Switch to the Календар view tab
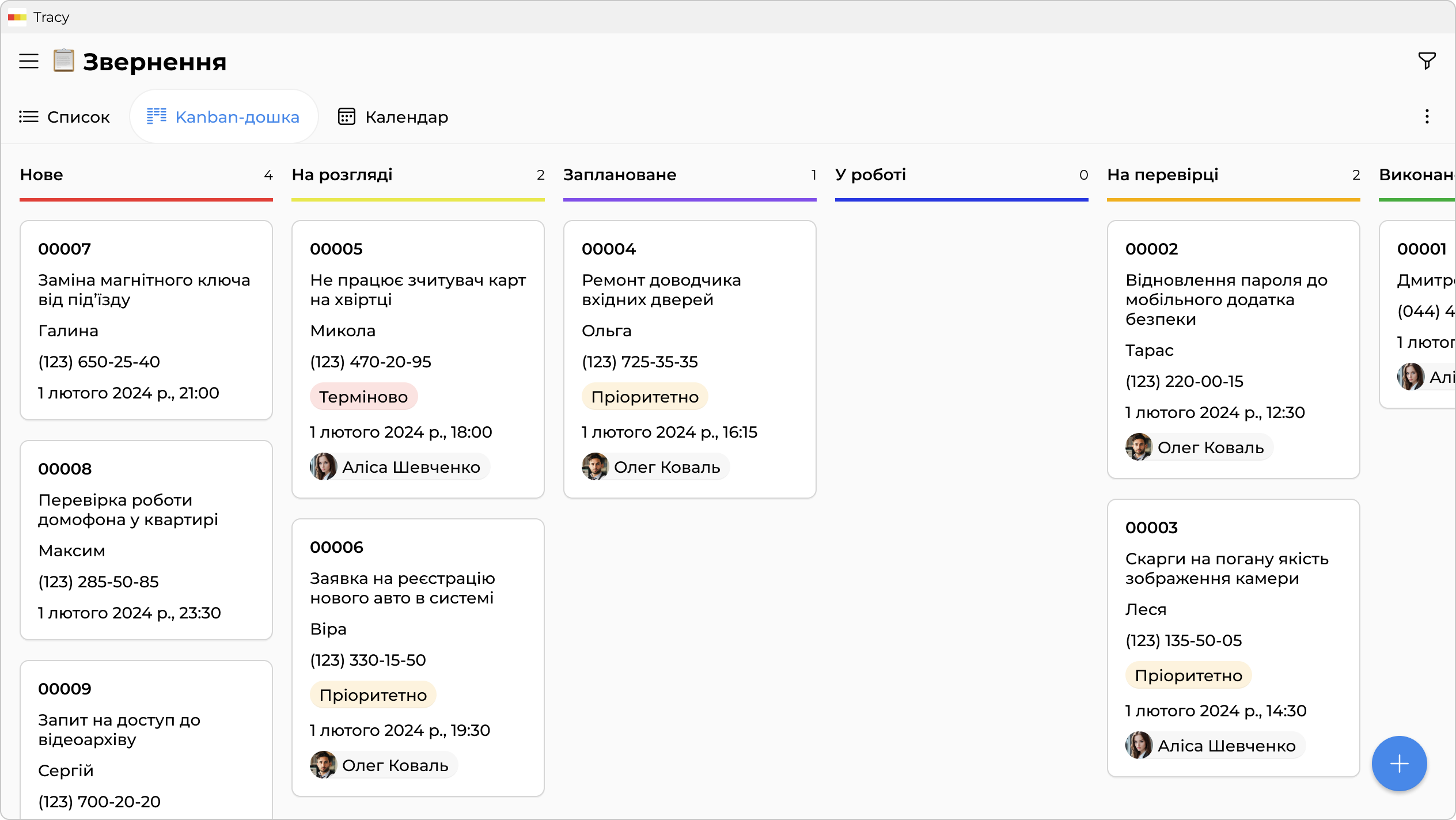This screenshot has height=820, width=1456. pyautogui.click(x=393, y=117)
